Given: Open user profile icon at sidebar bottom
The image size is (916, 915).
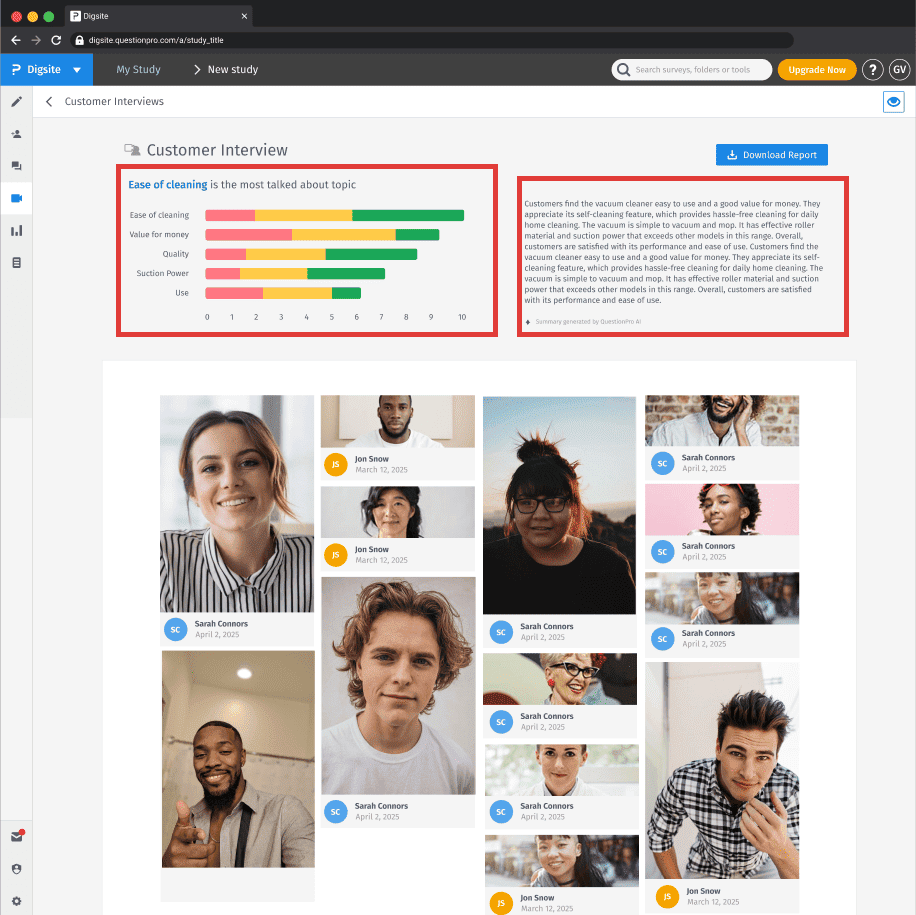Looking at the screenshot, I should (15, 868).
